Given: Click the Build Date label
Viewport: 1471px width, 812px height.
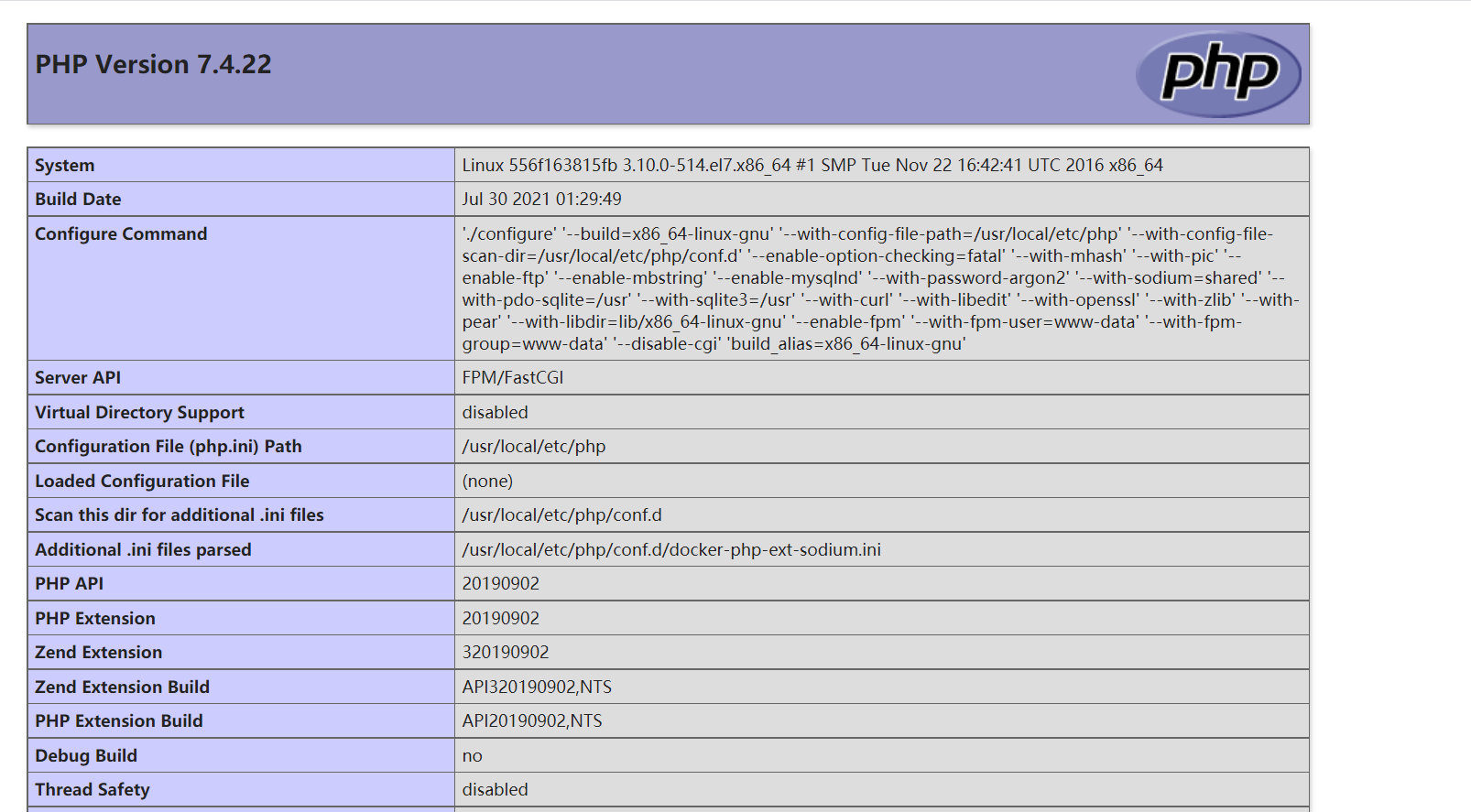Looking at the screenshot, I should coord(78,199).
